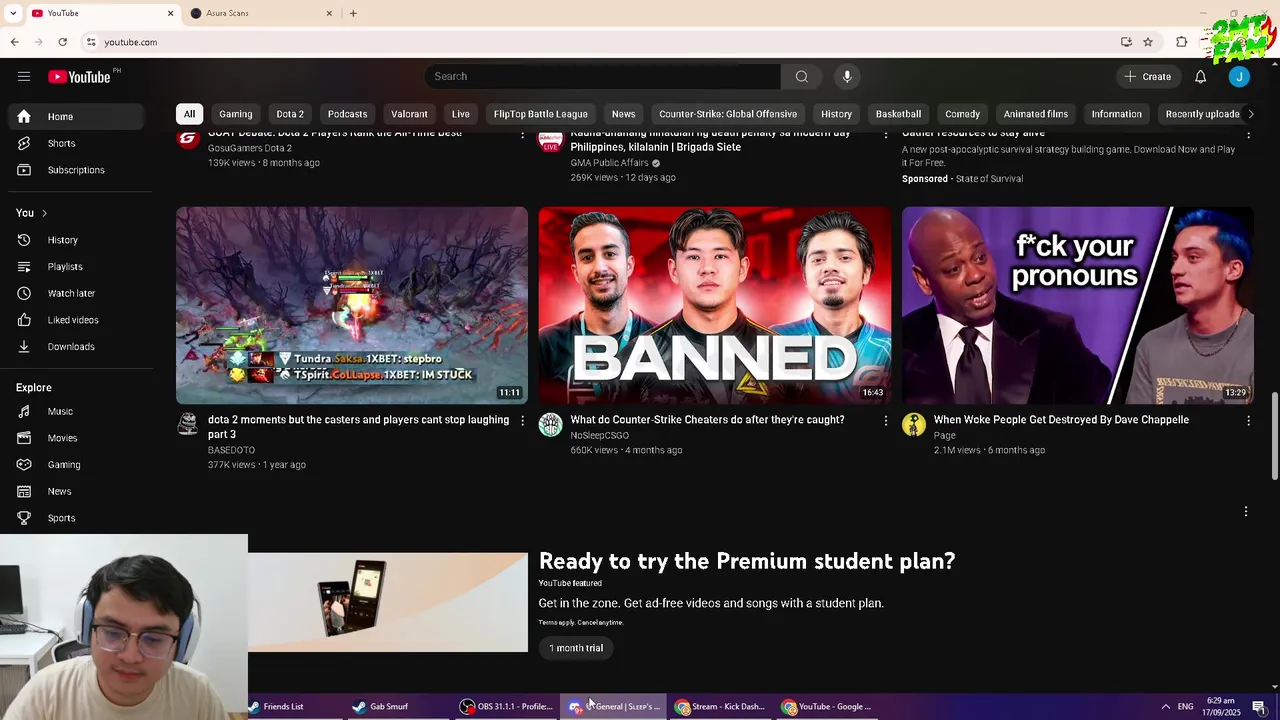The height and width of the screenshot is (720, 1280).
Task: Open options for Dave Chappelle video
Action: coord(1248,421)
